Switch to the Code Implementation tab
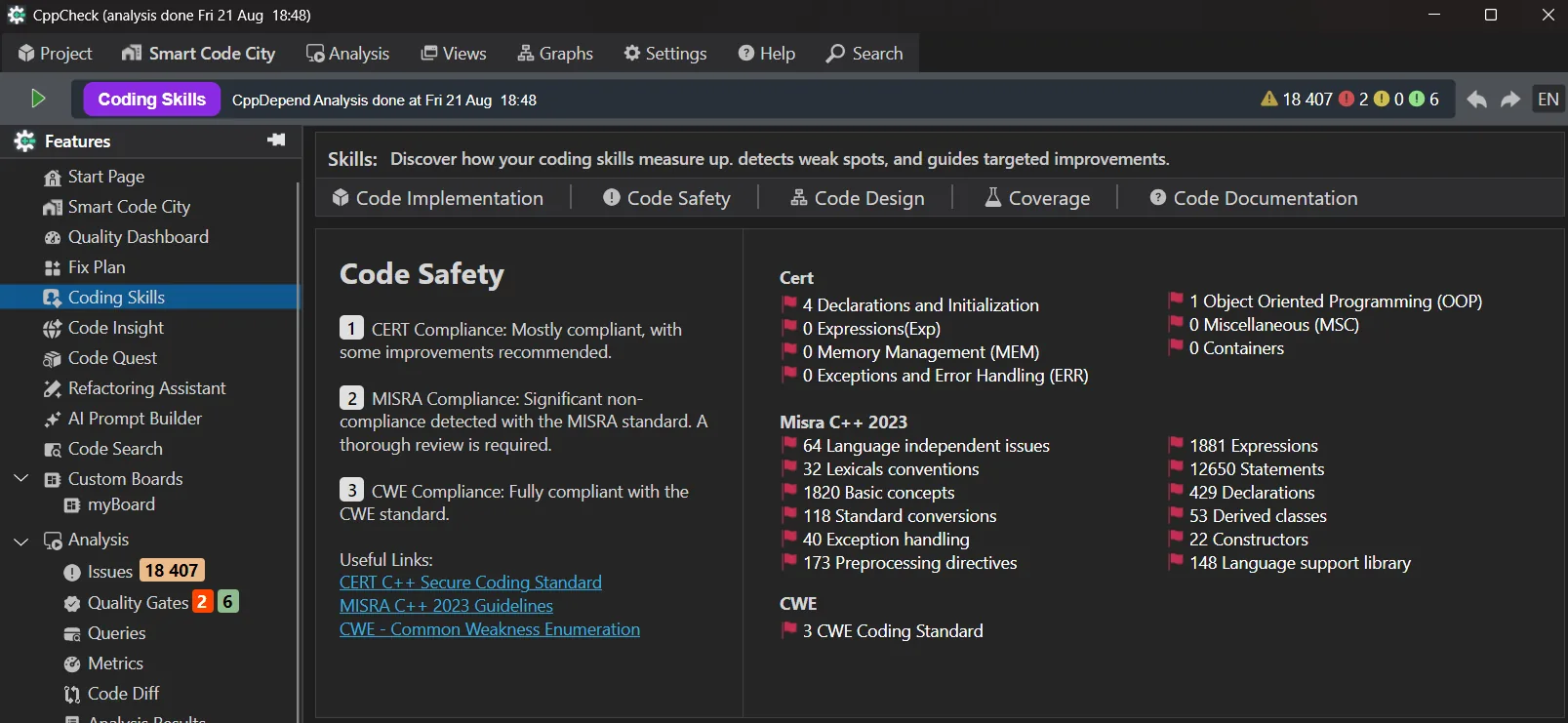Image resolution: width=1568 pixels, height=723 pixels. coord(437,198)
